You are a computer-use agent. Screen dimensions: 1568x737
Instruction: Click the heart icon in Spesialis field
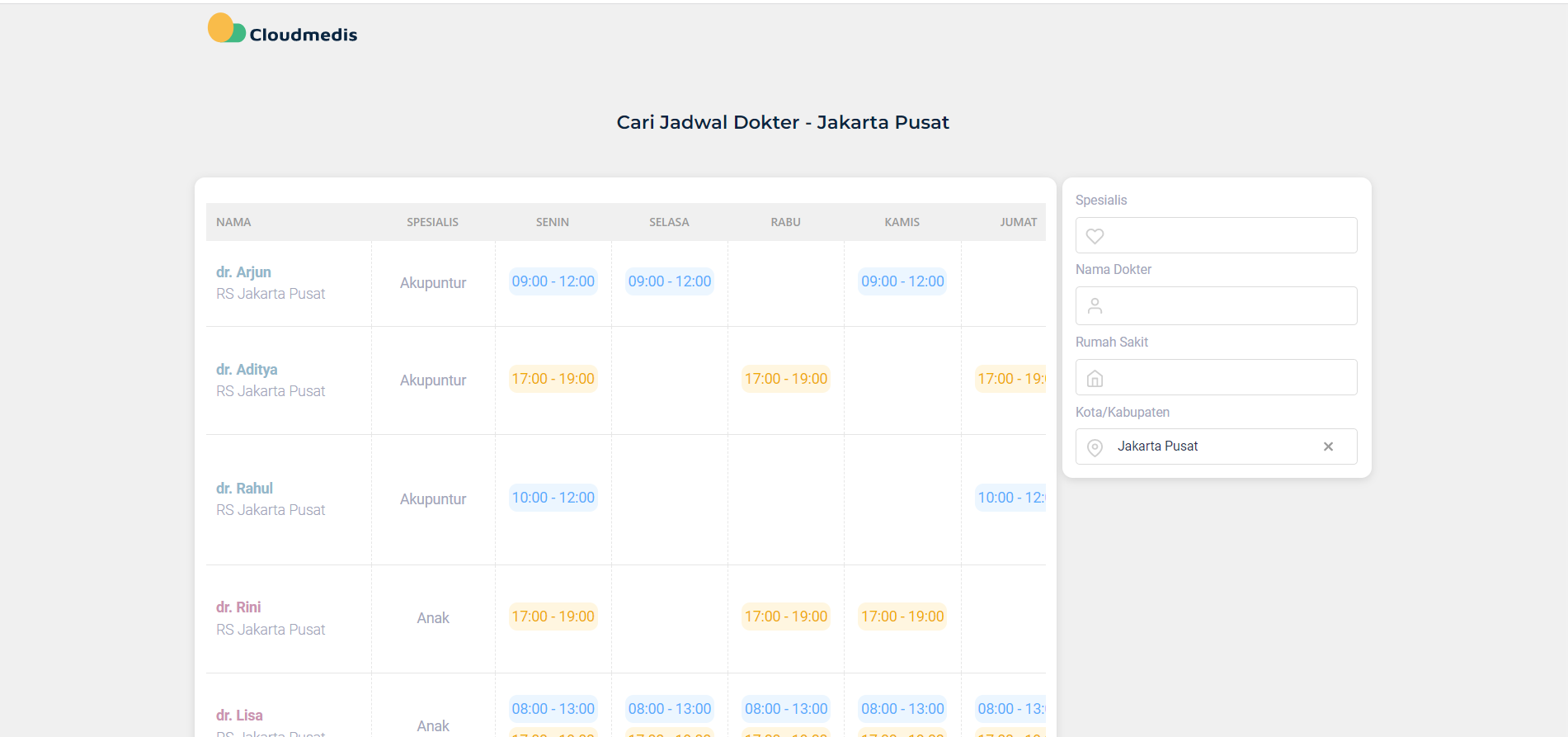(x=1095, y=236)
